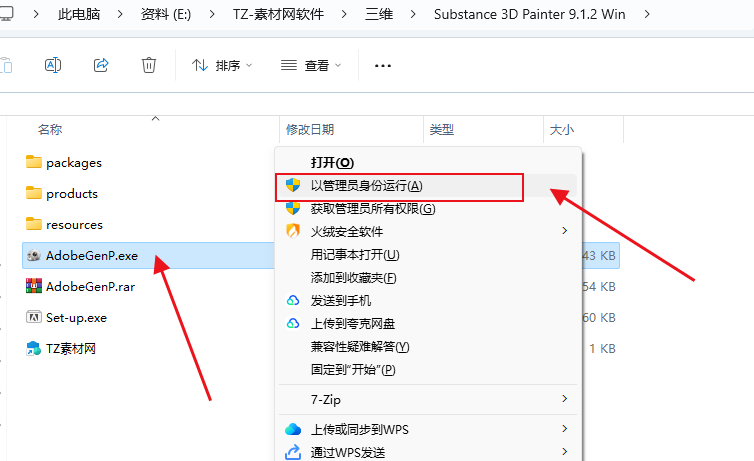Click the resources folder icon

coord(34,224)
